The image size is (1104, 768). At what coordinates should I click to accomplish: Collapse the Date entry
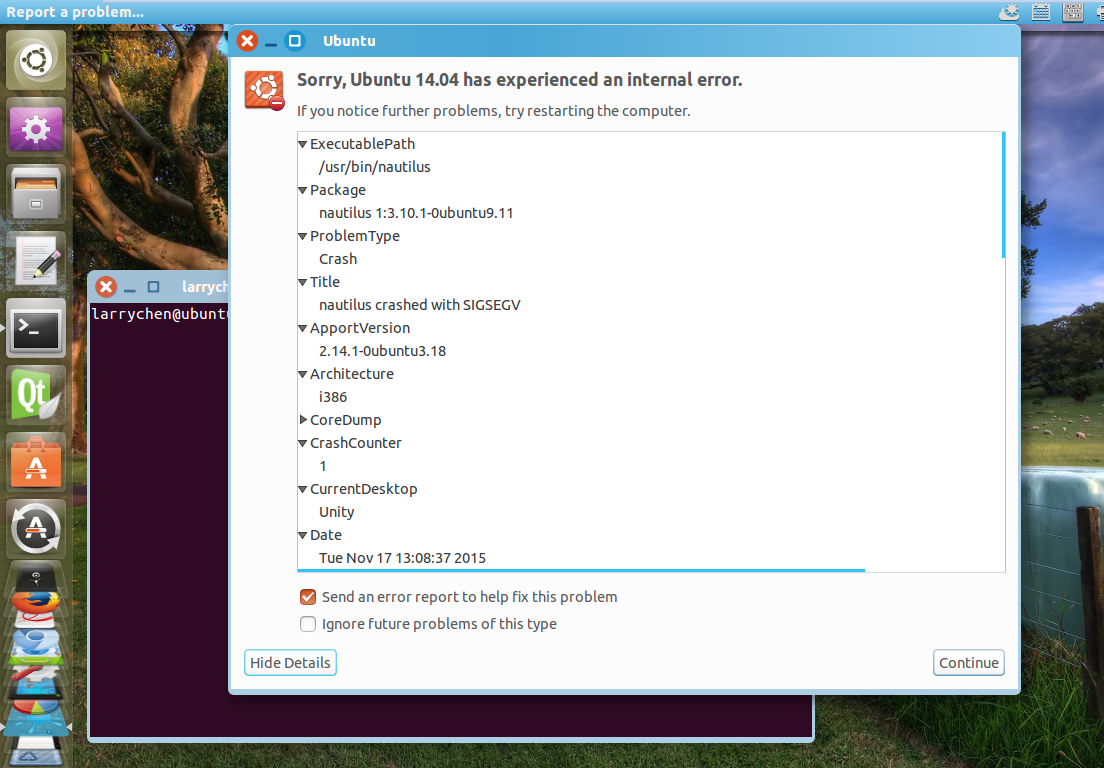pyautogui.click(x=303, y=535)
